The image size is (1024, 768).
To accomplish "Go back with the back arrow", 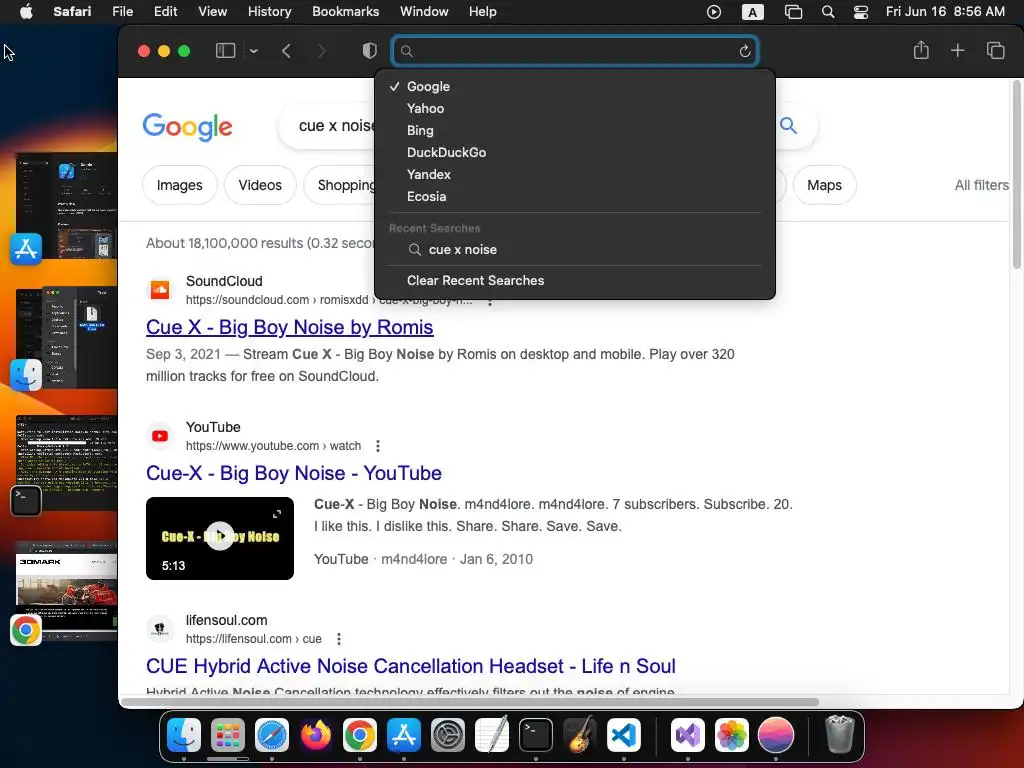I will tap(286, 51).
